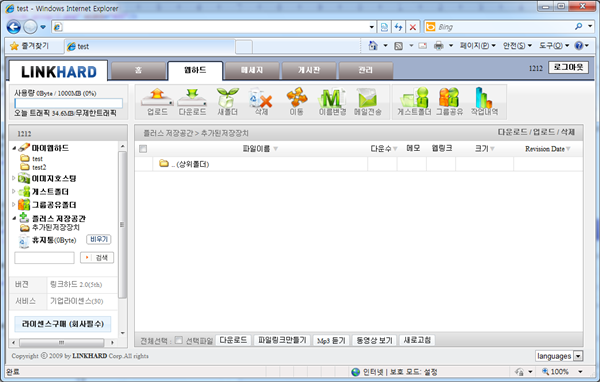Click the 사용량 usage progress bar
The width and height of the screenshot is (600, 382).
click(x=68, y=103)
